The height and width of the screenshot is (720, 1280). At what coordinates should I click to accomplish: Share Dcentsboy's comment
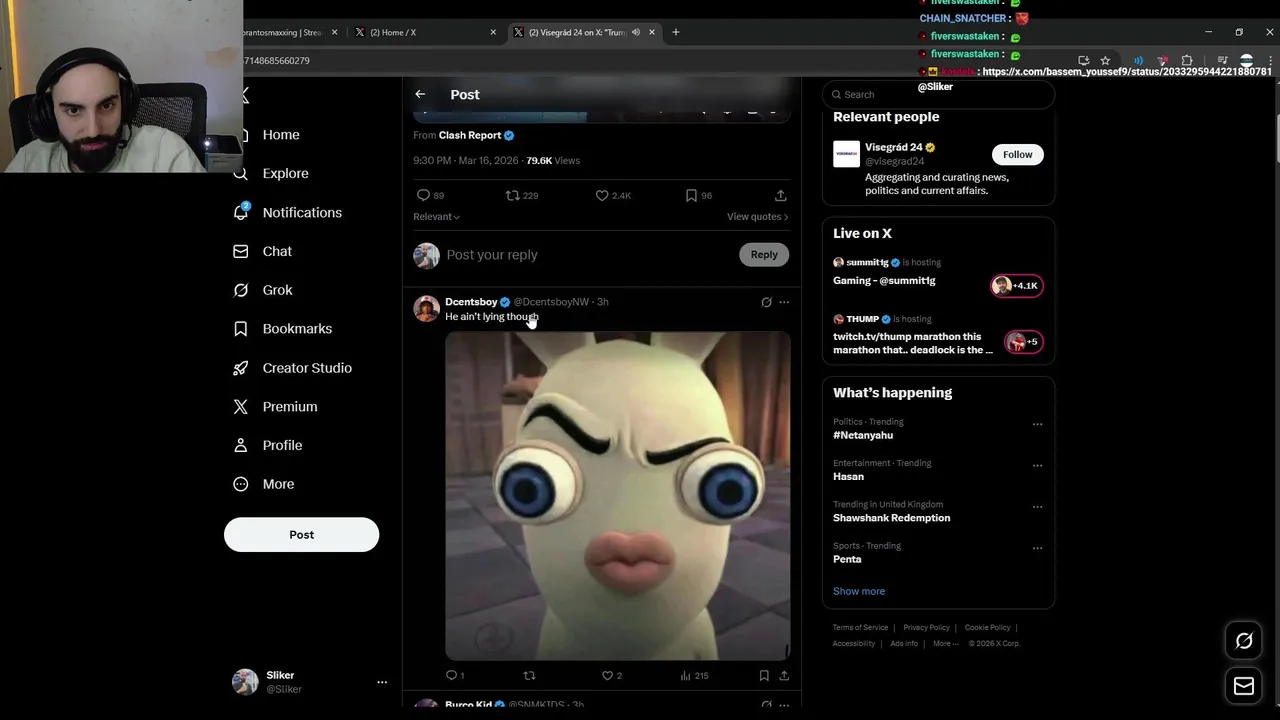coord(784,676)
